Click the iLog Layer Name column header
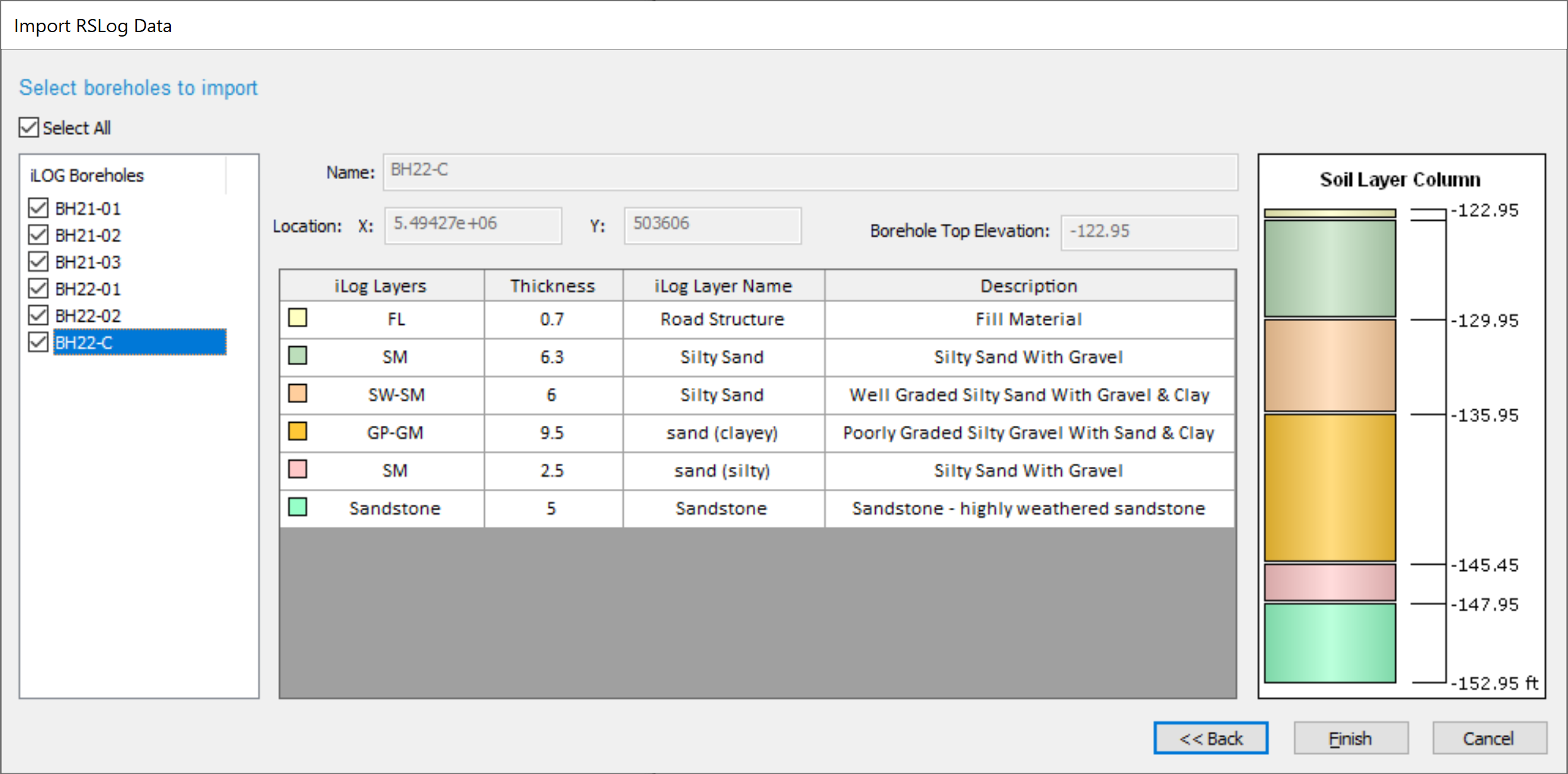1568x774 pixels. (723, 286)
